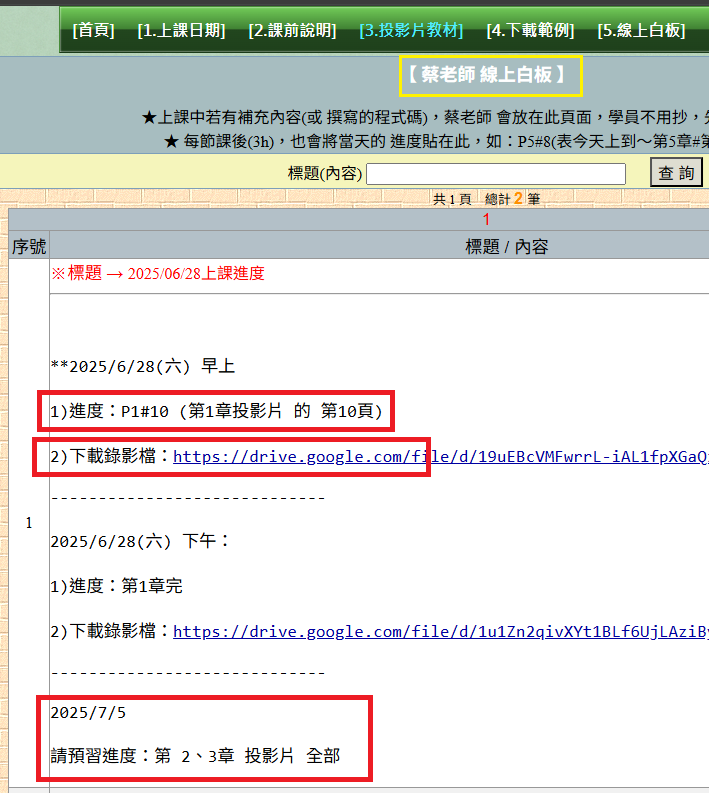Select the [2.課前說明] menu item

pos(292,30)
